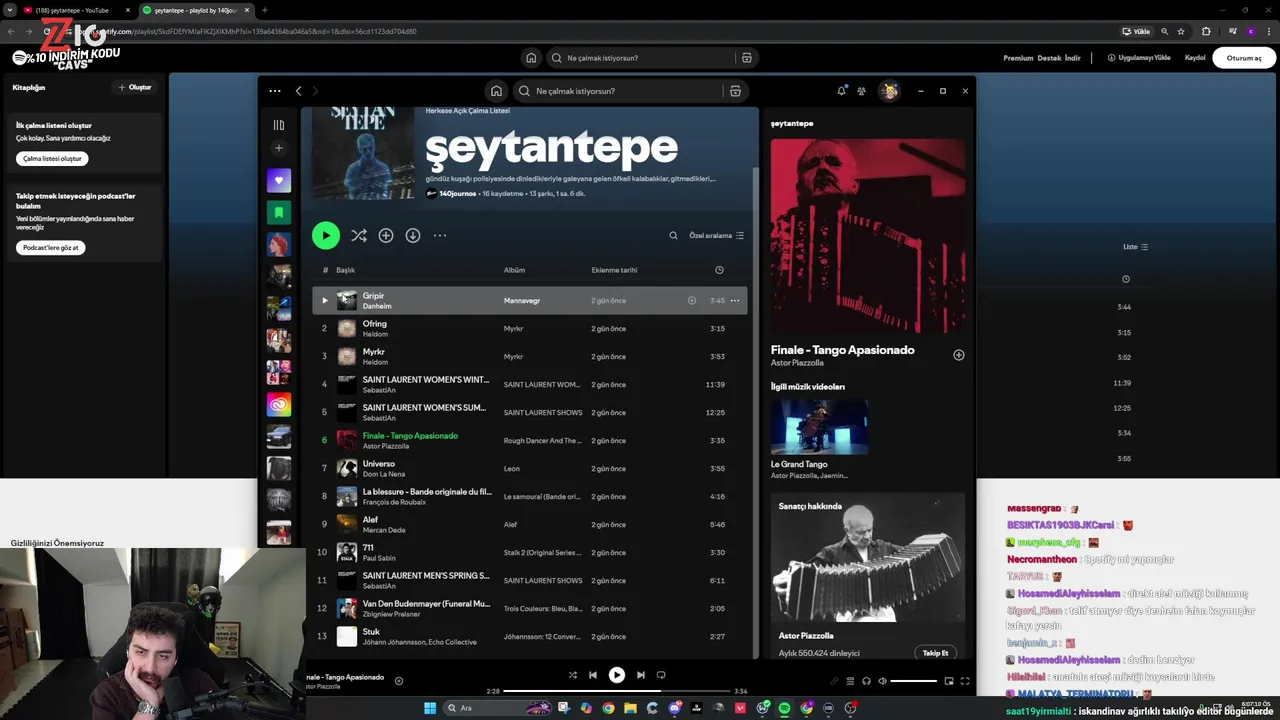Screen dimensions: 1280x720
Task: Switch to the şeytantepe YouTube browser tab
Action: (77, 10)
